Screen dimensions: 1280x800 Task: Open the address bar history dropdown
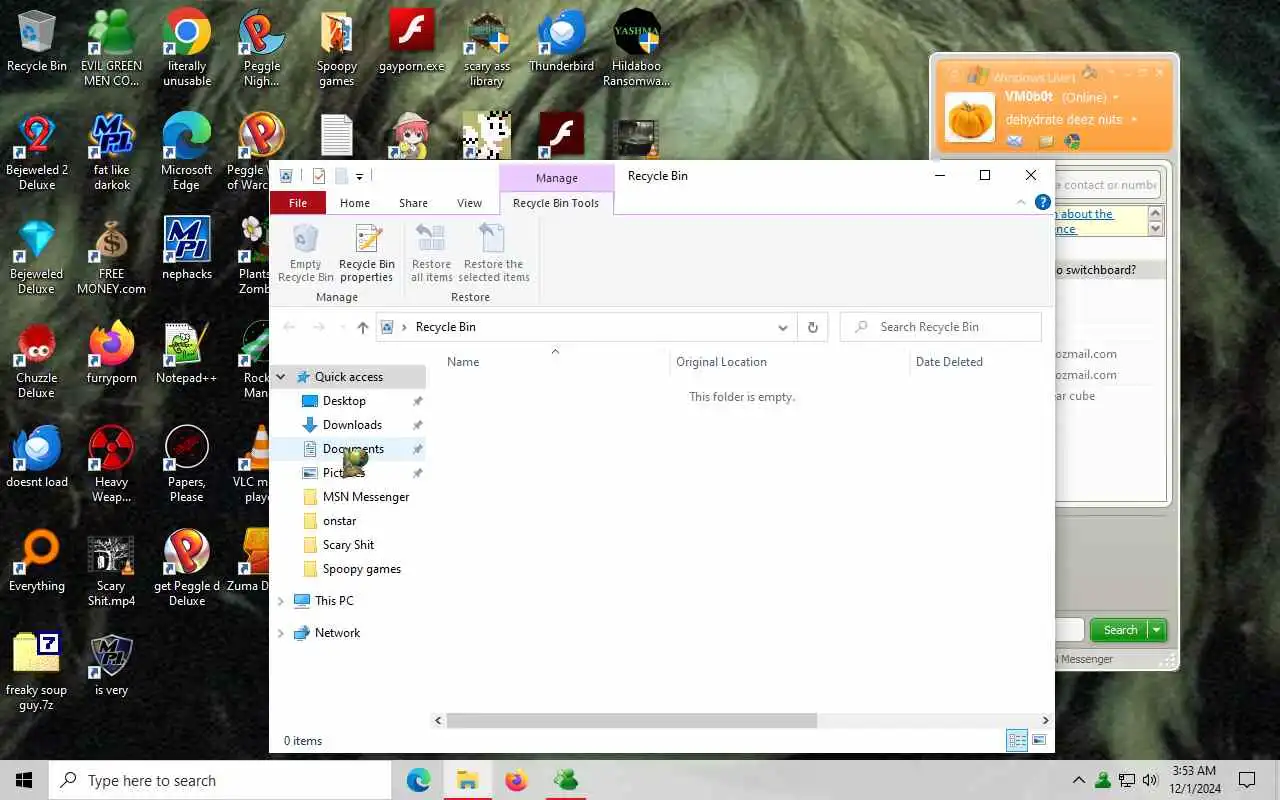[x=782, y=327]
